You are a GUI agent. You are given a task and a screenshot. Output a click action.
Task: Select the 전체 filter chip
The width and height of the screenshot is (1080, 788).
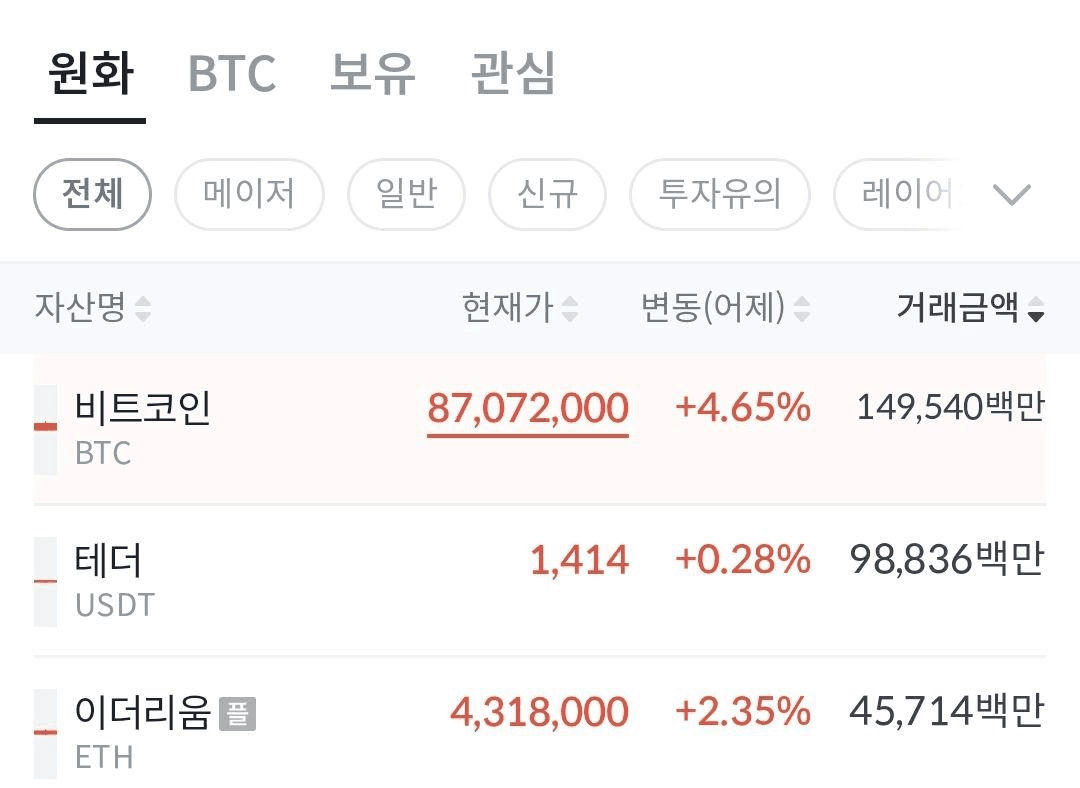click(x=92, y=194)
